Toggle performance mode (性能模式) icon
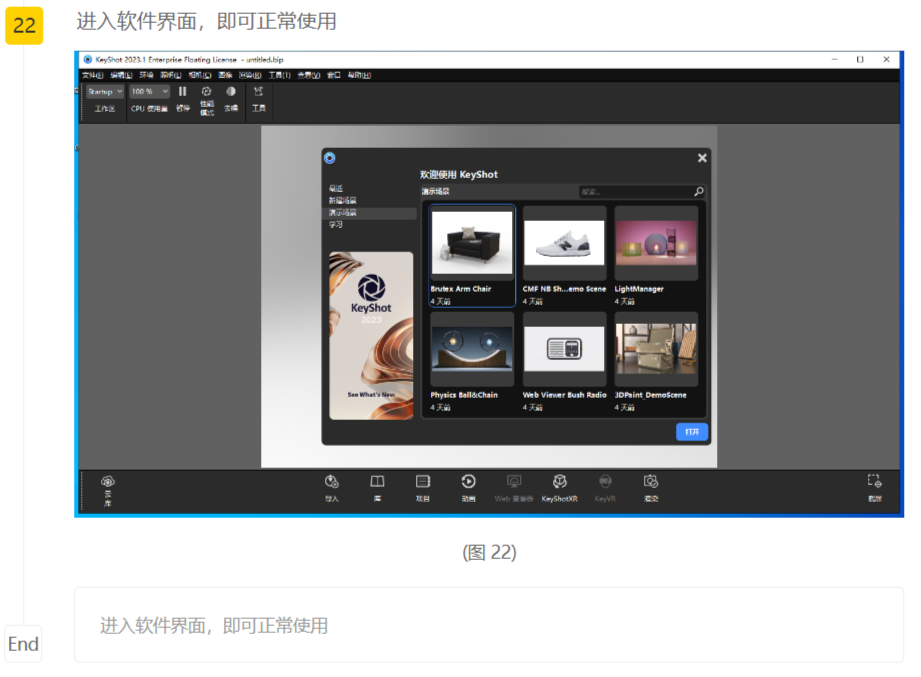The height and width of the screenshot is (677, 921). tap(206, 92)
